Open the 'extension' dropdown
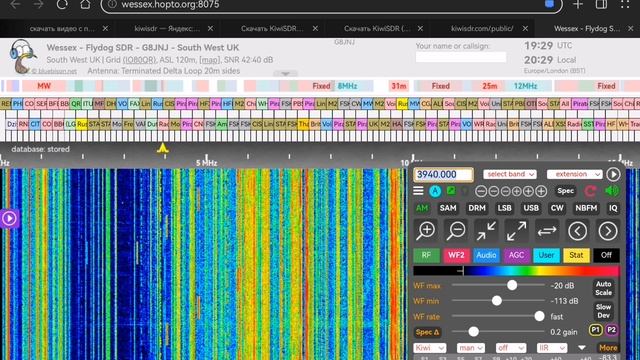Viewport: 640px width, 360px height. [574, 174]
